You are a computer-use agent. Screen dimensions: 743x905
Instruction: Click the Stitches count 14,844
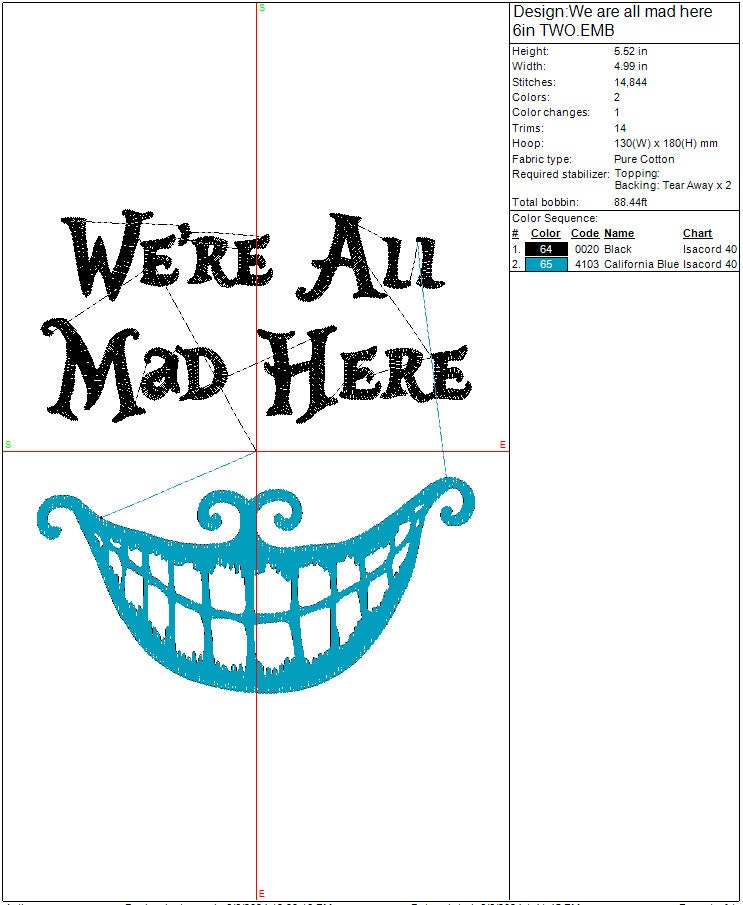[629, 82]
